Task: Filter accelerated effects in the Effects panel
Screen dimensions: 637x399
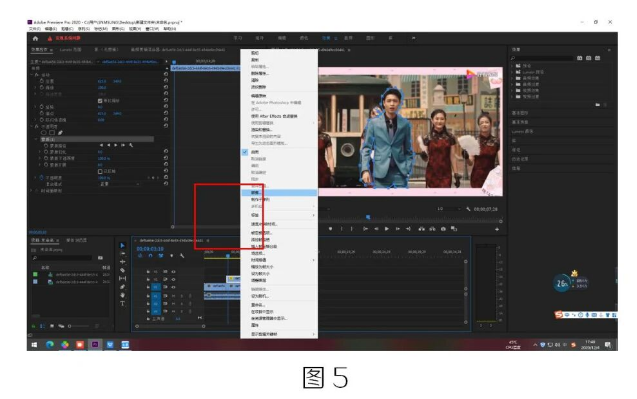Action: click(x=580, y=58)
